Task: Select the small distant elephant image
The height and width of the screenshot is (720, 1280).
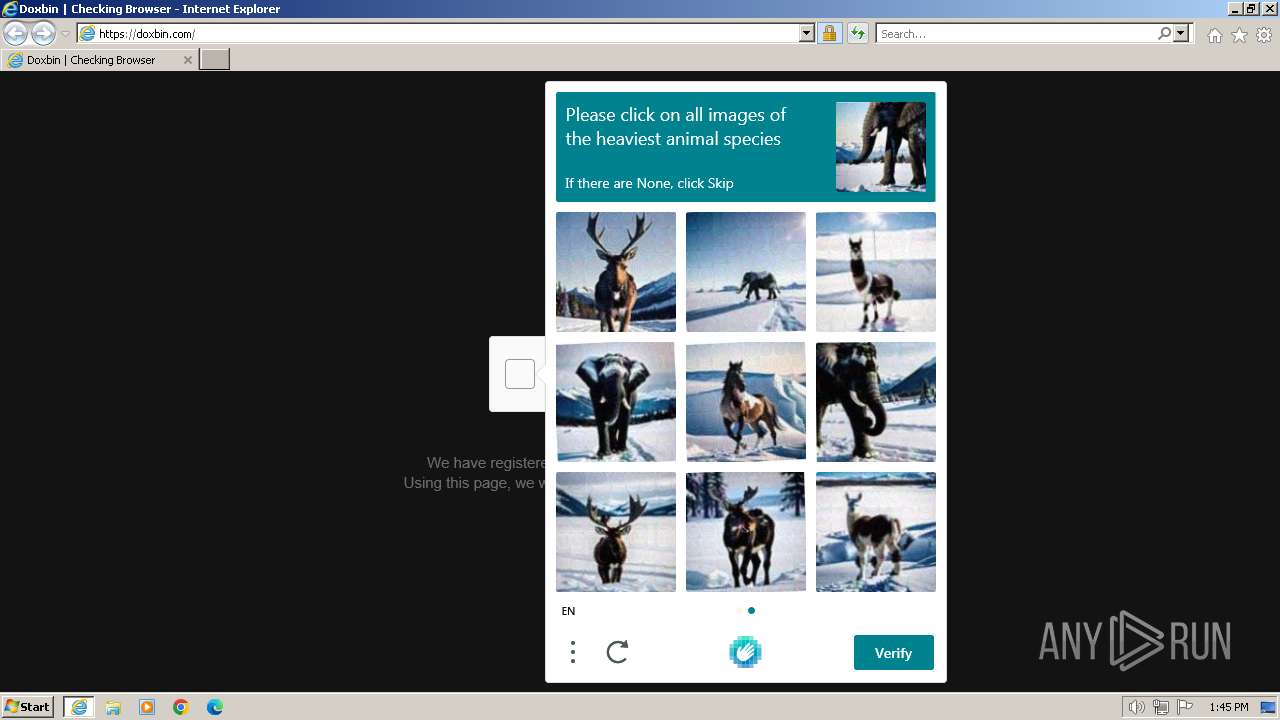Action: tap(746, 272)
